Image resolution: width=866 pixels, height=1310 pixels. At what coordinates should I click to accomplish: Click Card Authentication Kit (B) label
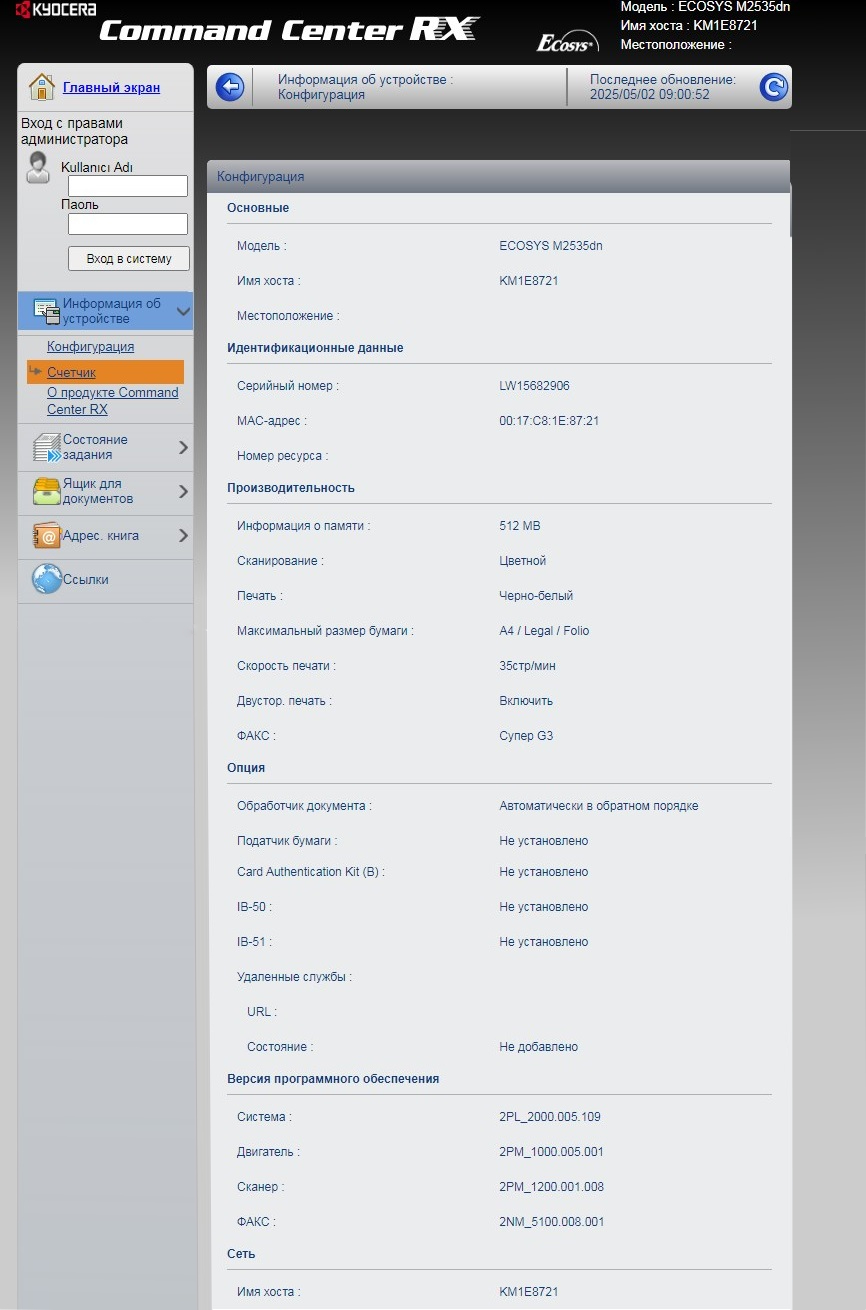click(x=311, y=872)
